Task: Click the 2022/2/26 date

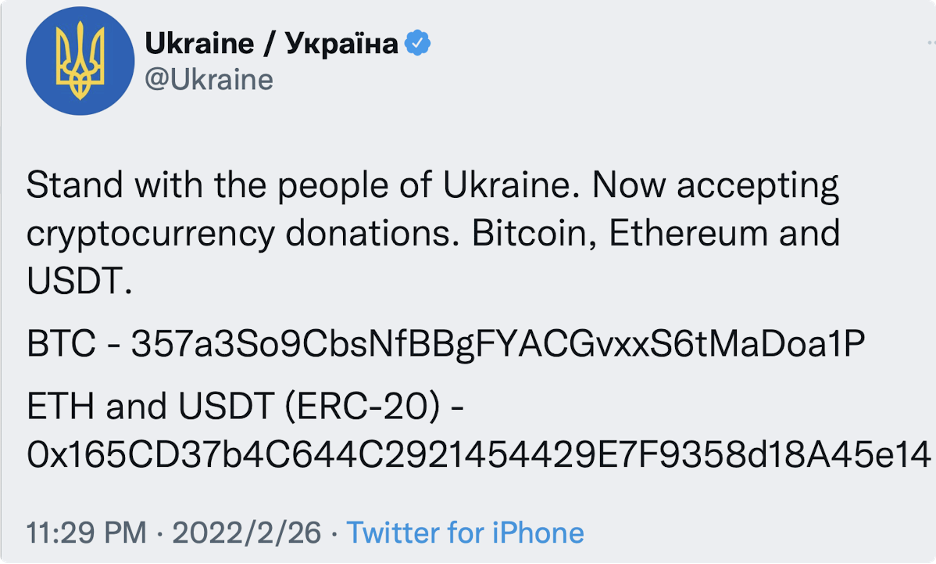Action: click(x=247, y=532)
